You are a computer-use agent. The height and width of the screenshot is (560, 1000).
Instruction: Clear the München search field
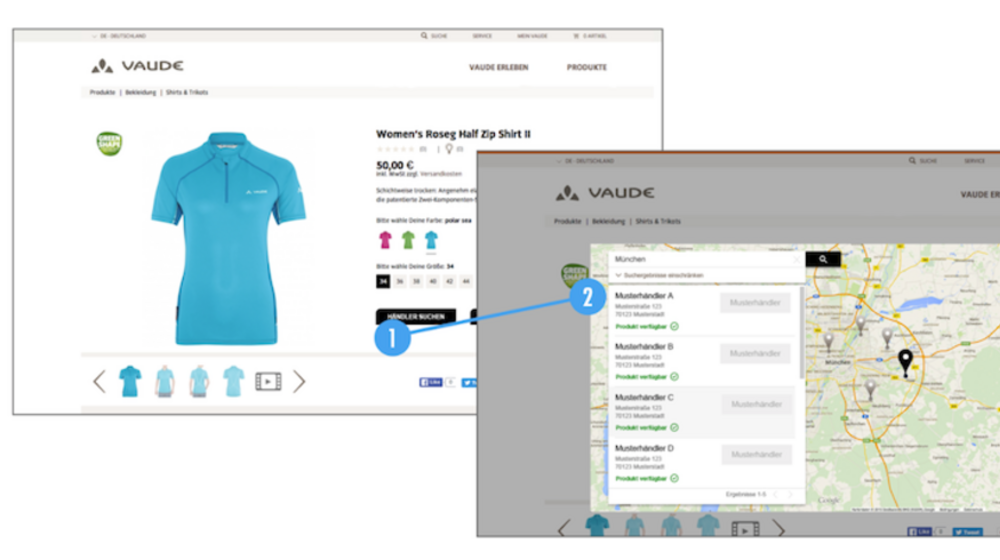click(797, 259)
